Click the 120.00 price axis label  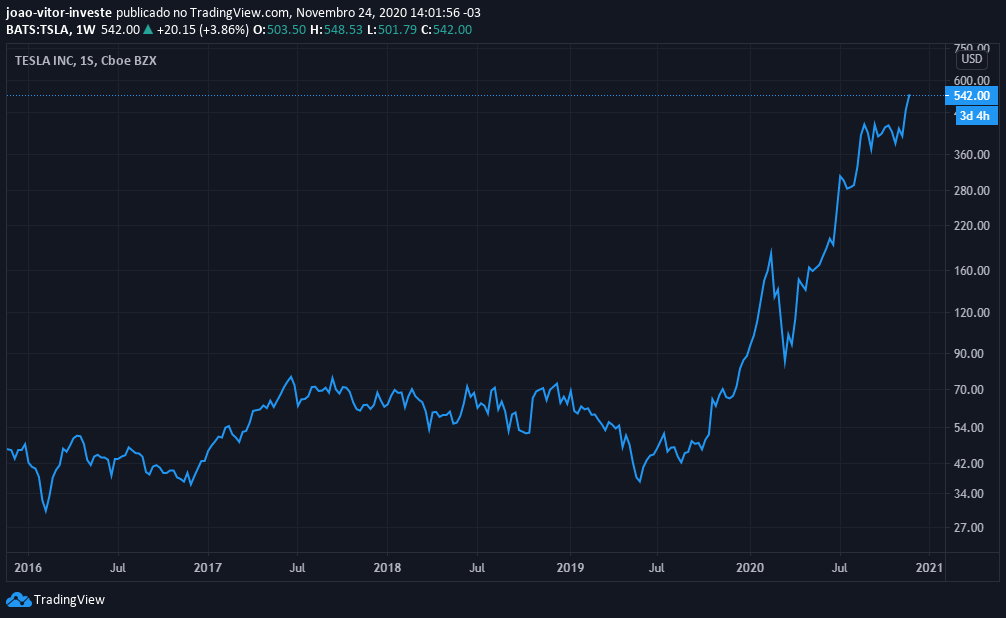971,313
